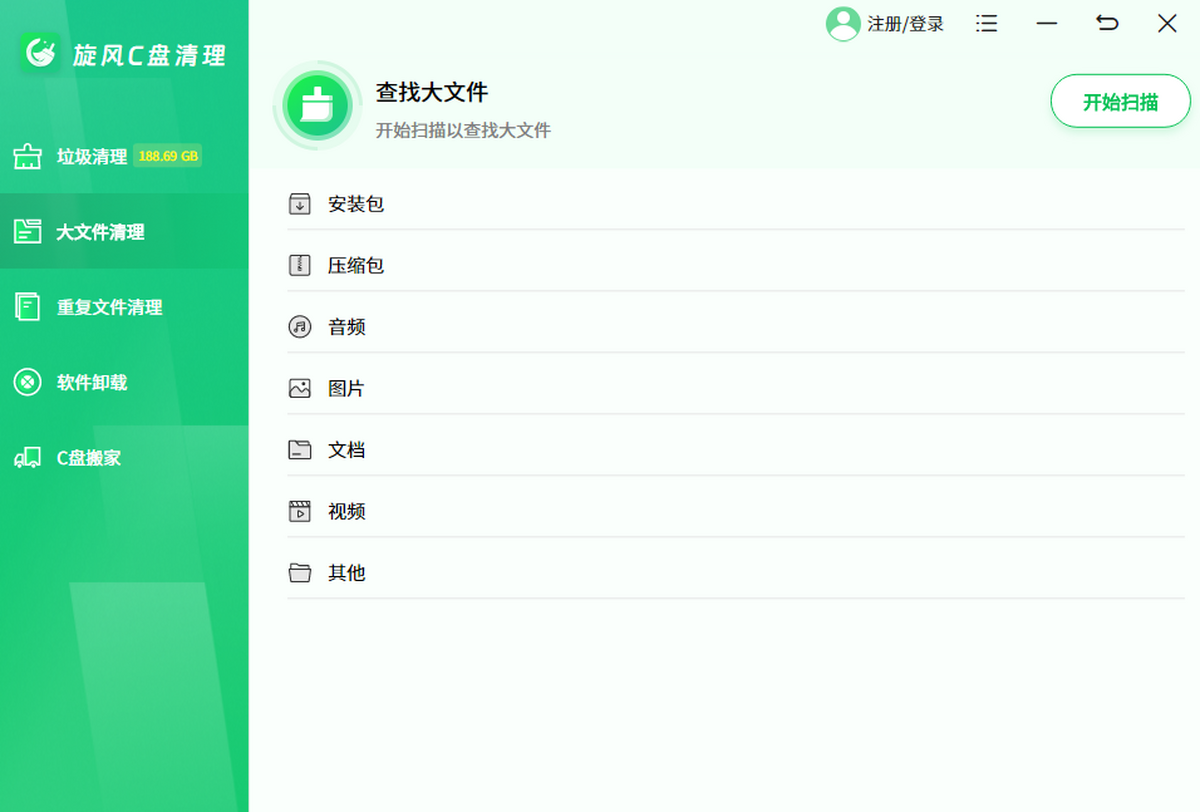Screen dimensions: 1200x812
Task: Minimize the window
Action: pyautogui.click(x=1047, y=24)
